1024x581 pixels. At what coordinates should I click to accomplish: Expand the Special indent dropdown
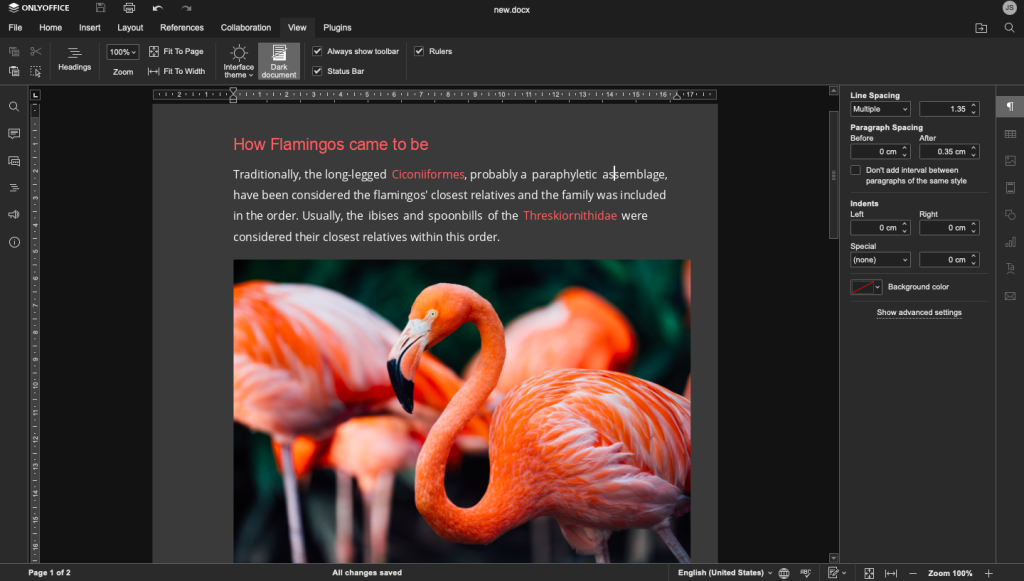[879, 259]
